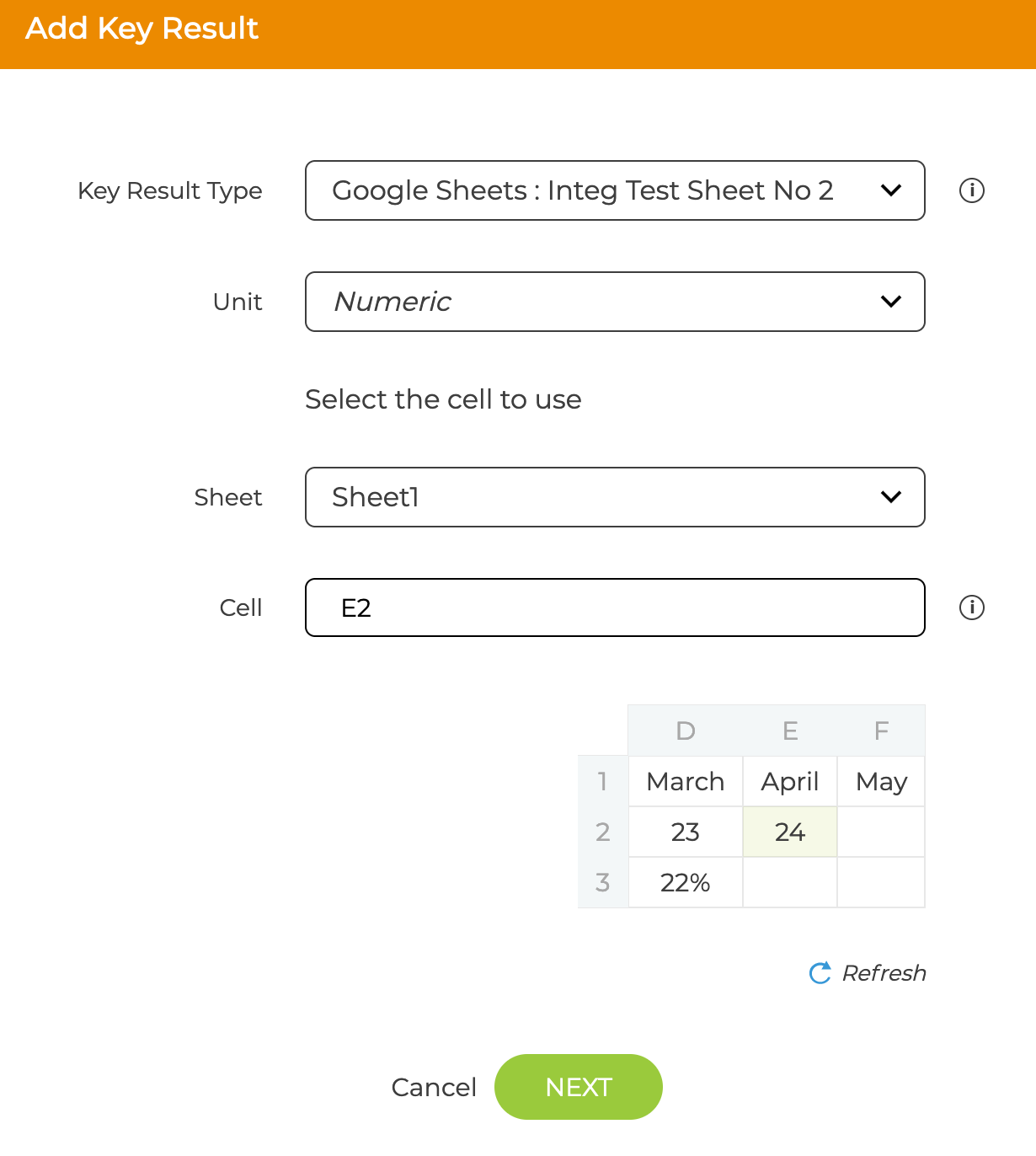Click info icon next to Cell field

tap(971, 607)
